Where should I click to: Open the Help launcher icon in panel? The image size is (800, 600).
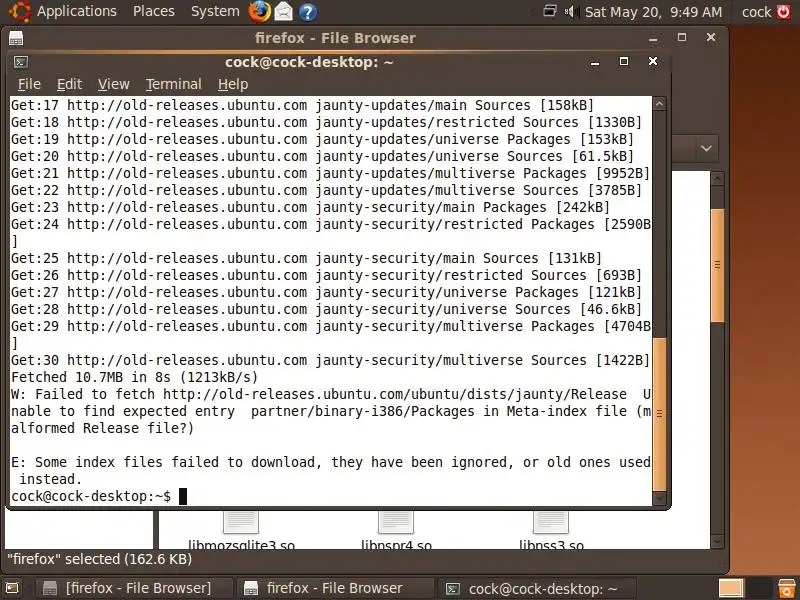[307, 11]
